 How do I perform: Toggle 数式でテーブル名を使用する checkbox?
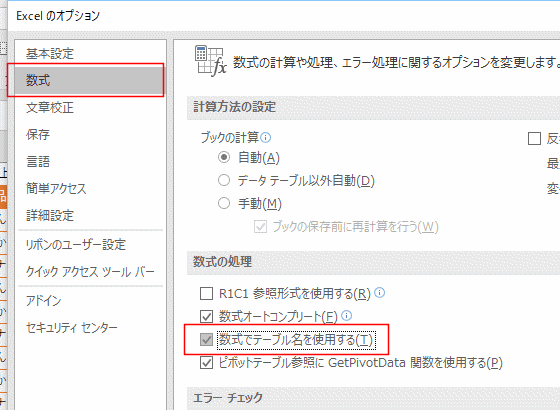[206, 340]
